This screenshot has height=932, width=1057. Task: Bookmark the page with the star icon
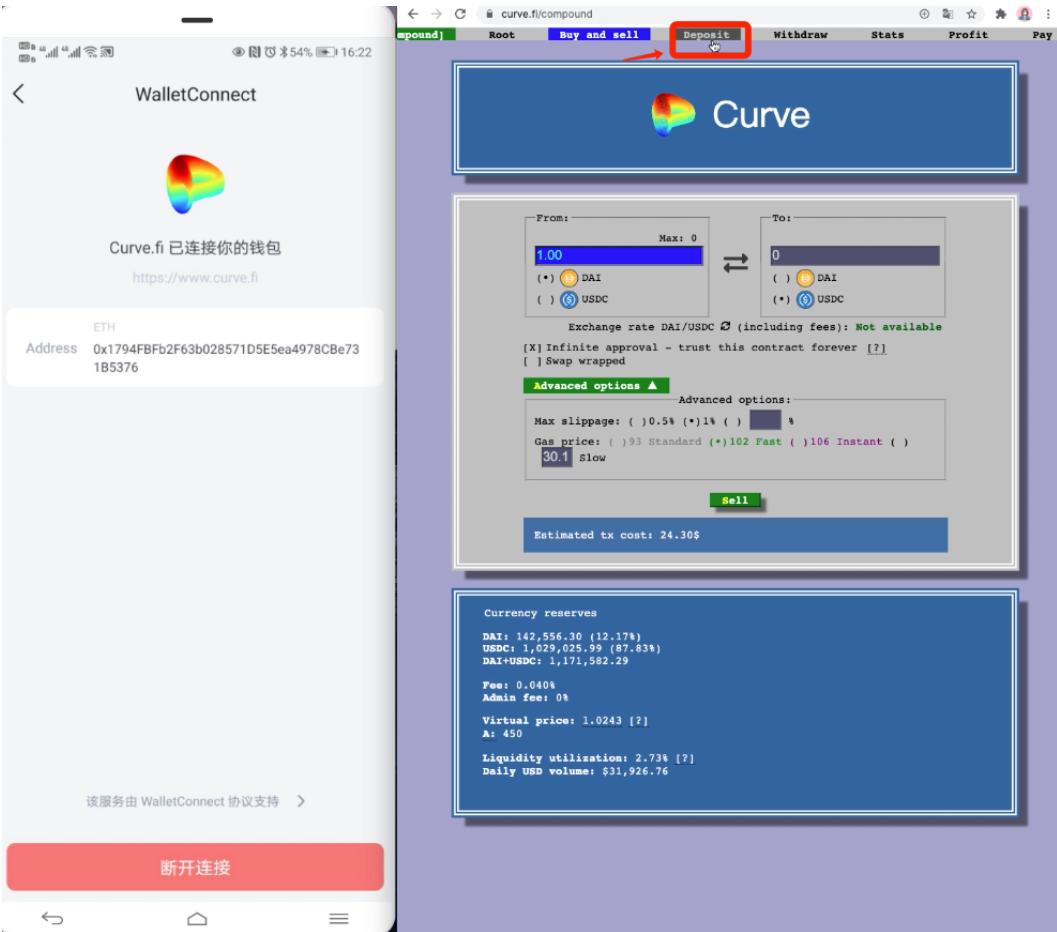[971, 14]
